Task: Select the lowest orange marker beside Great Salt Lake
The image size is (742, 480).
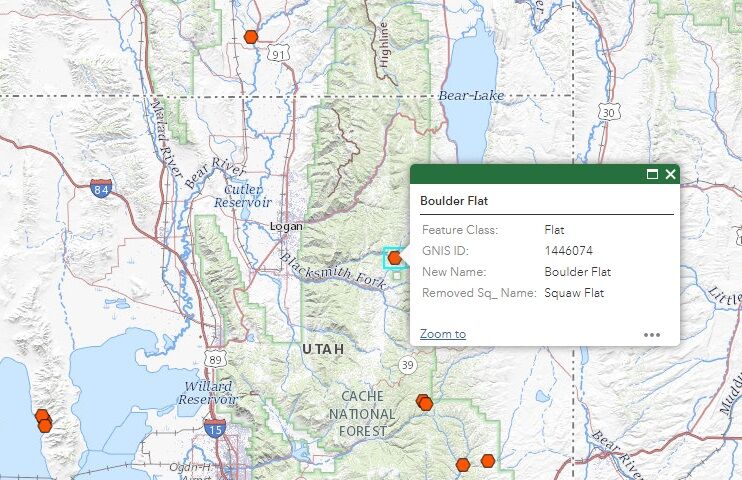Action: click(45, 426)
